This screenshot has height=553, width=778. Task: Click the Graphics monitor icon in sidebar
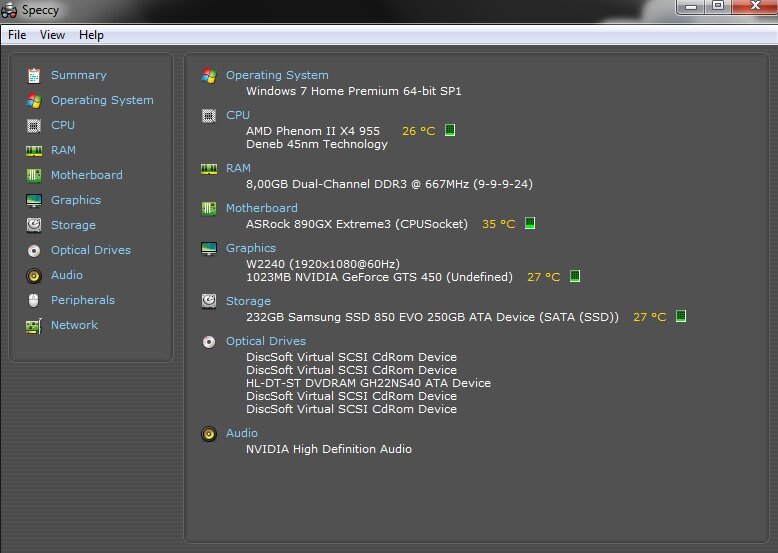(34, 200)
